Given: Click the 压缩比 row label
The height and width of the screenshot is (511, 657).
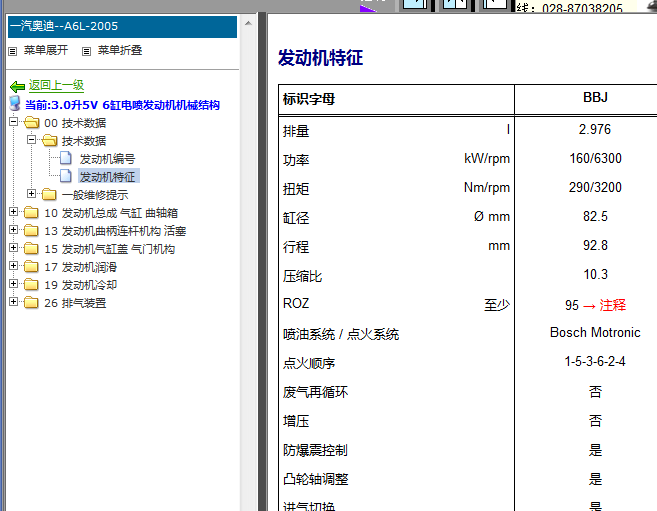Looking at the screenshot, I should click(x=303, y=276).
